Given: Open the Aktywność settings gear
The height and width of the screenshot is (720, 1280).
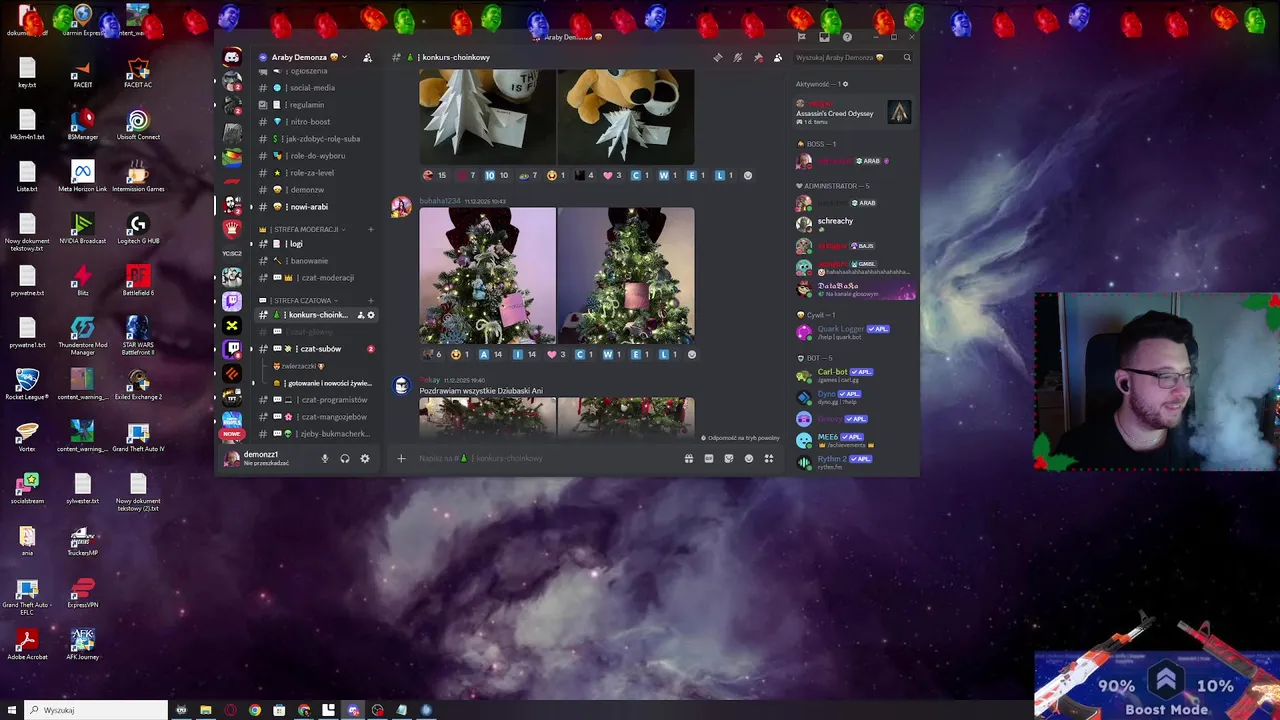Looking at the screenshot, I should (x=845, y=84).
